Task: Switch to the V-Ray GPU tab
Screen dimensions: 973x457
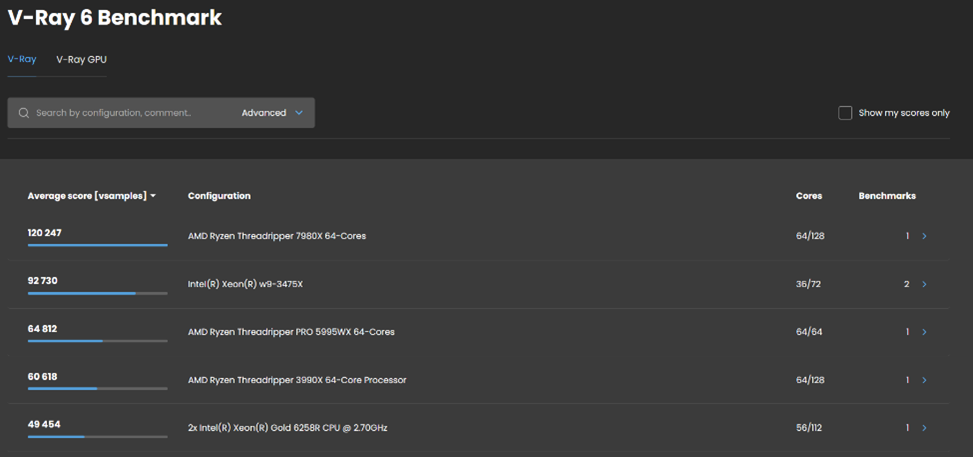Action: pyautogui.click(x=81, y=60)
